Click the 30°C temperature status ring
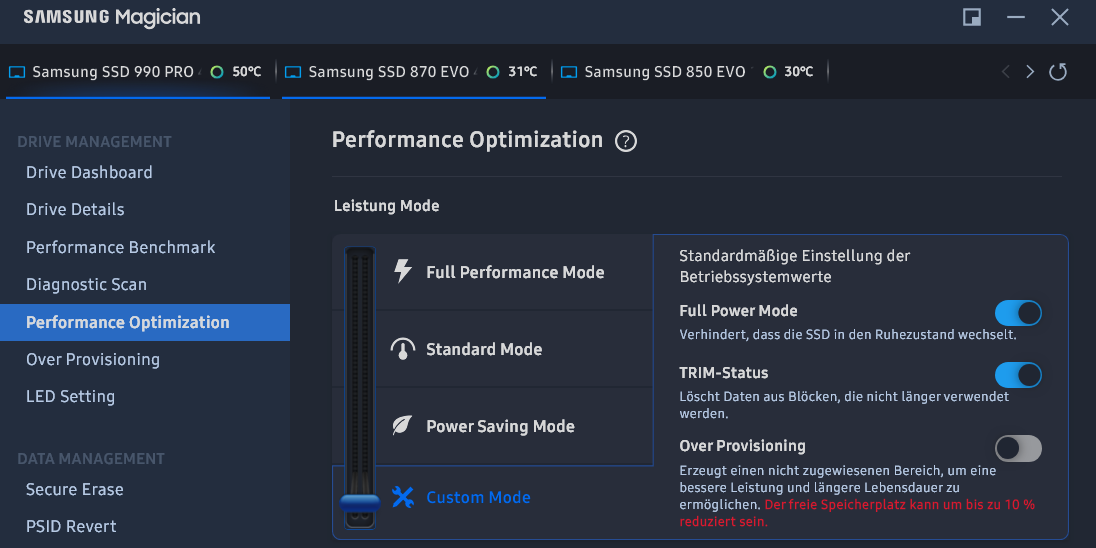Viewport: 1096px width, 548px height. (x=770, y=72)
